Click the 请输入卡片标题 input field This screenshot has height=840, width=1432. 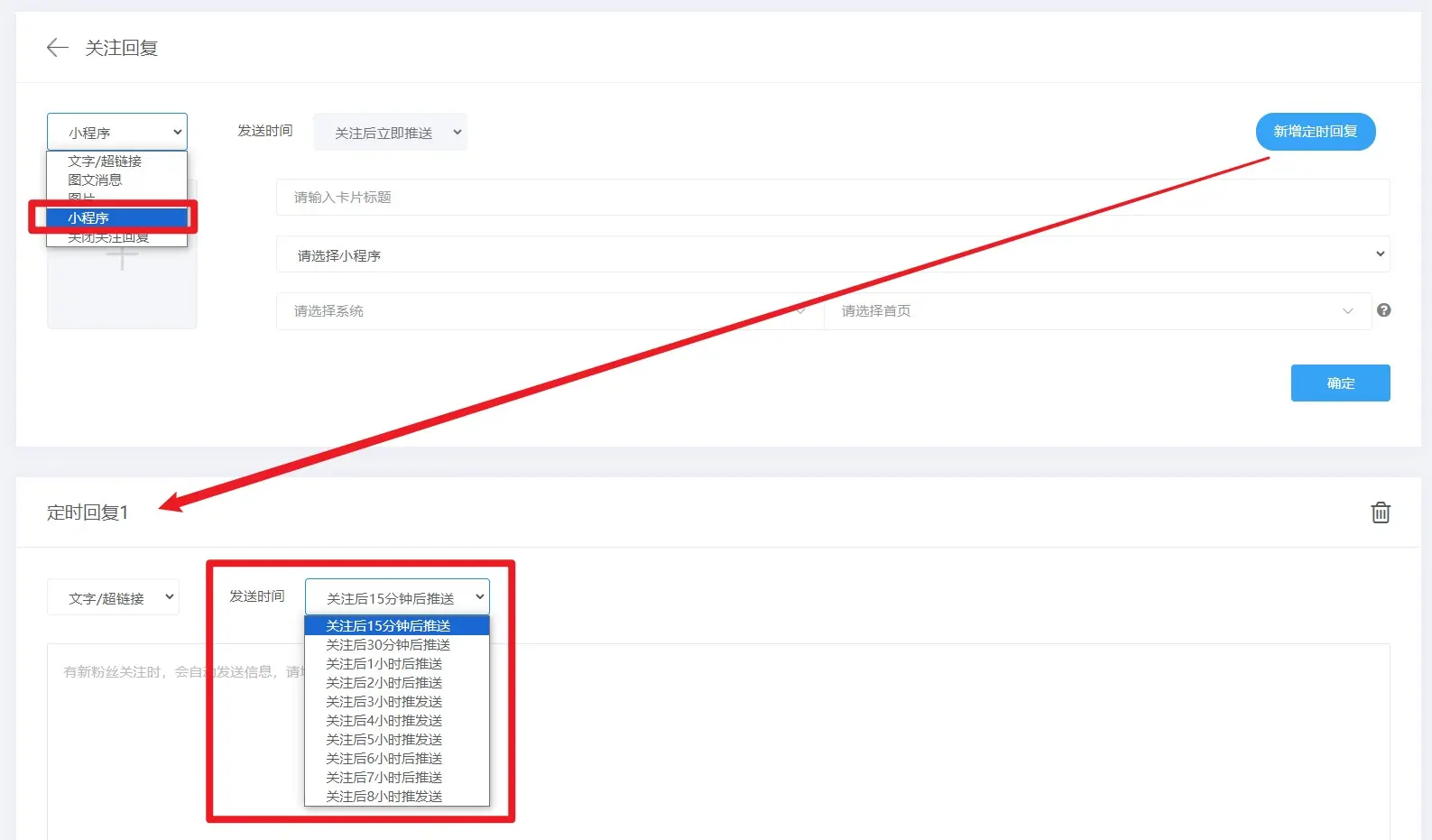(x=832, y=198)
